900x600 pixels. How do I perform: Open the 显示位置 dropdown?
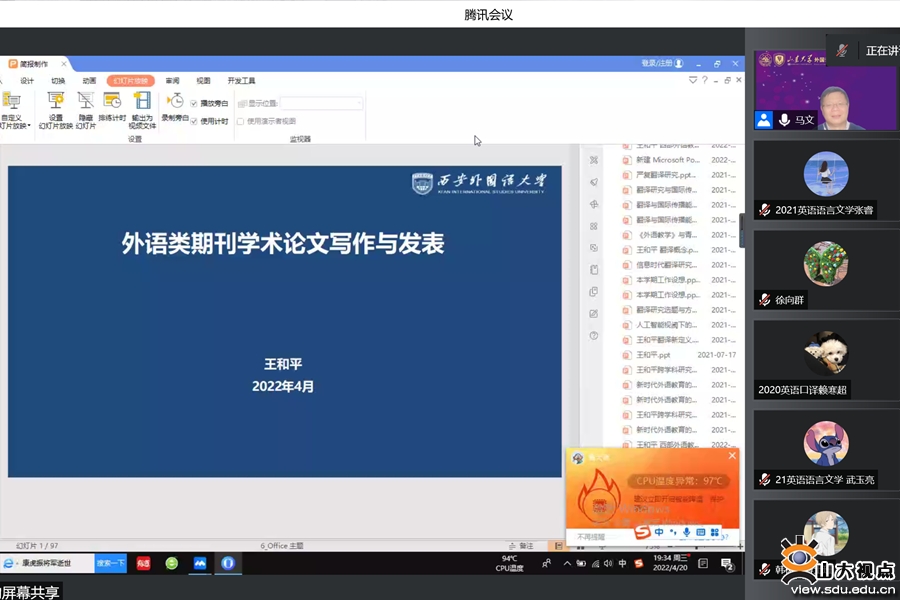(x=321, y=103)
